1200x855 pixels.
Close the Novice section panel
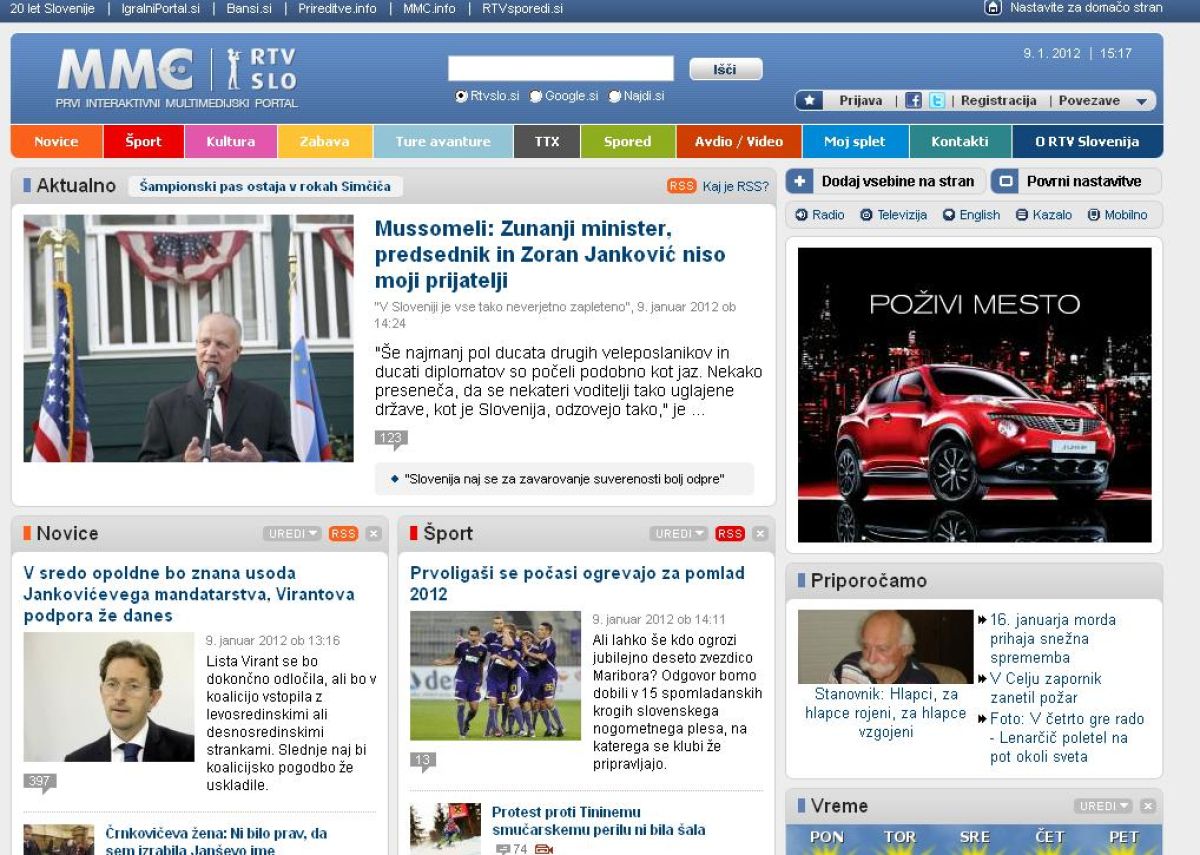tap(373, 534)
